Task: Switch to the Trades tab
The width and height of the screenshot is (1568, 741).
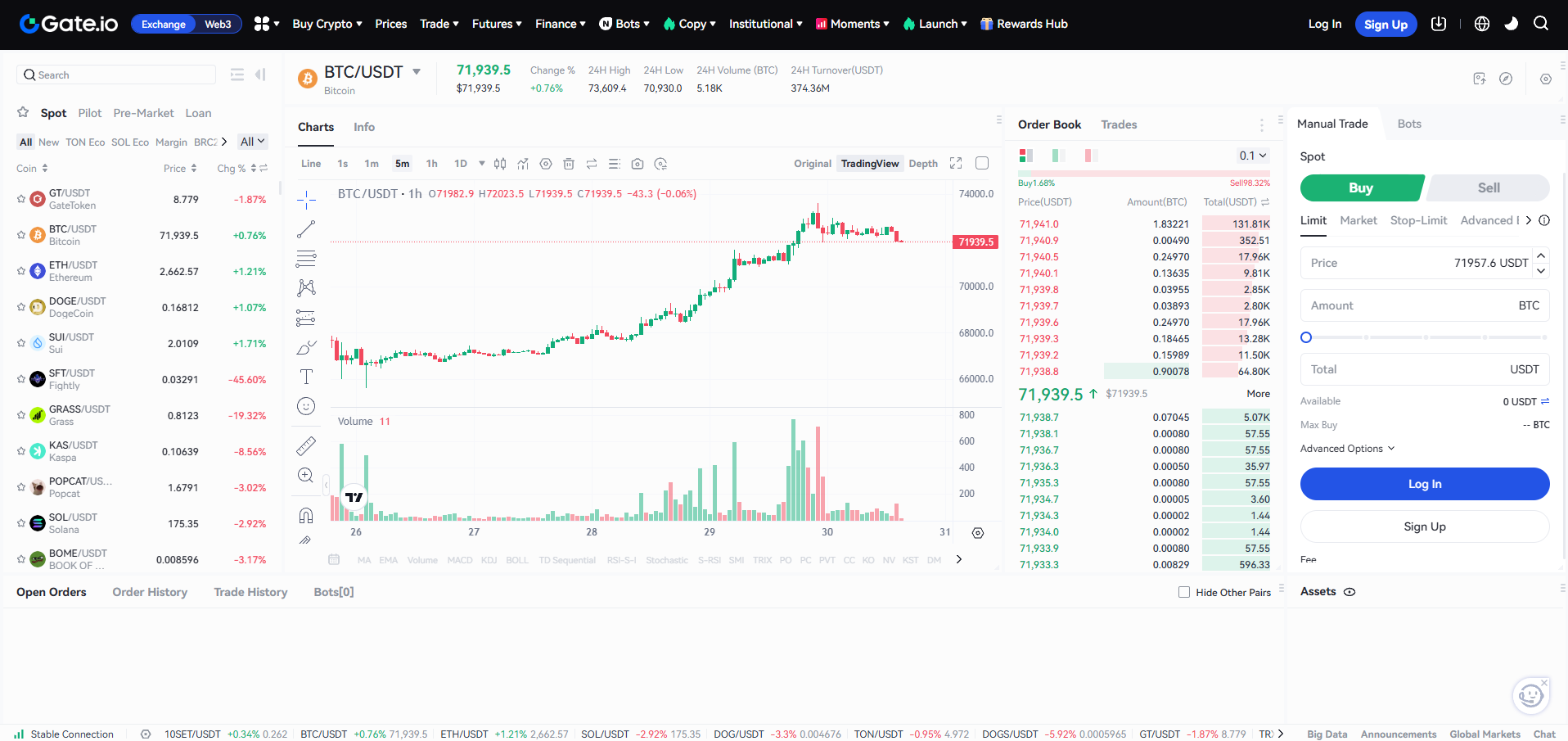Action: point(1119,124)
